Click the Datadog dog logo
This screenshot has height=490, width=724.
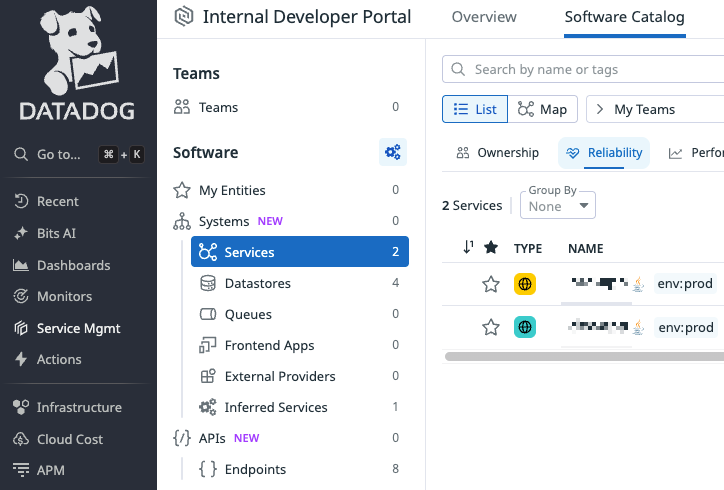coord(77,63)
